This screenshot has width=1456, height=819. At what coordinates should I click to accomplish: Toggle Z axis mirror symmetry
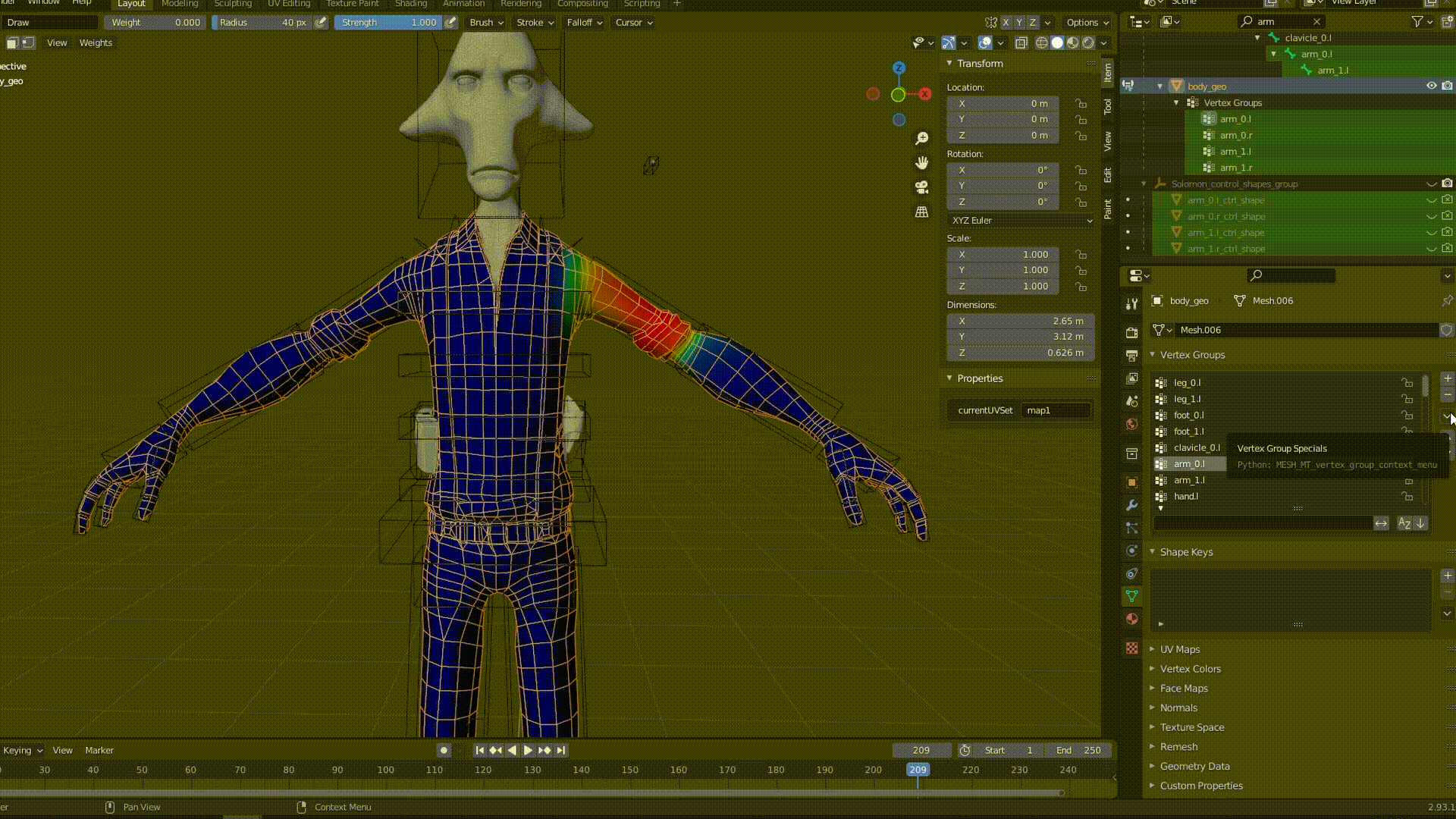[x=1033, y=22]
